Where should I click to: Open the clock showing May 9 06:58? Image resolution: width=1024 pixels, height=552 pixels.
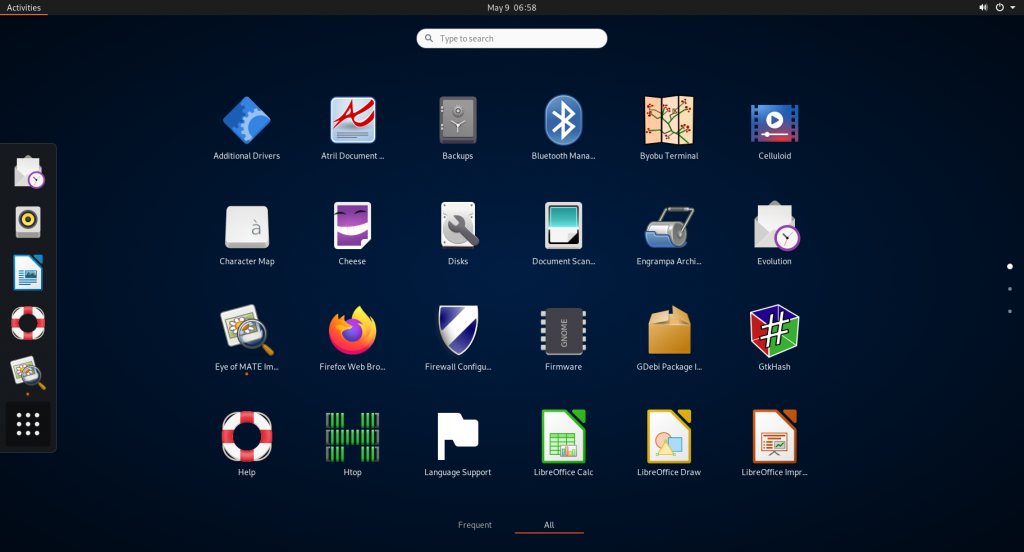tap(511, 8)
